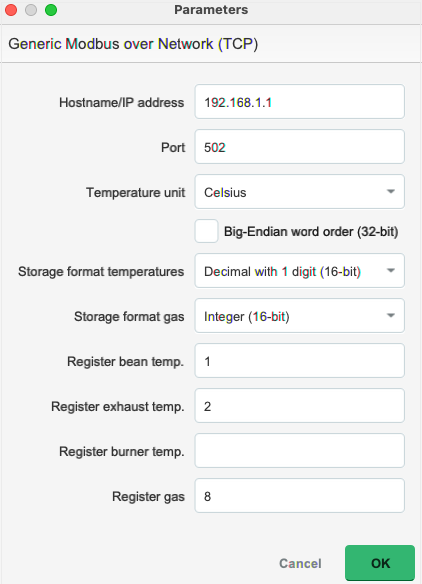Image resolution: width=422 pixels, height=584 pixels.
Task: Click the Parameters window title bar
Action: pos(211,10)
